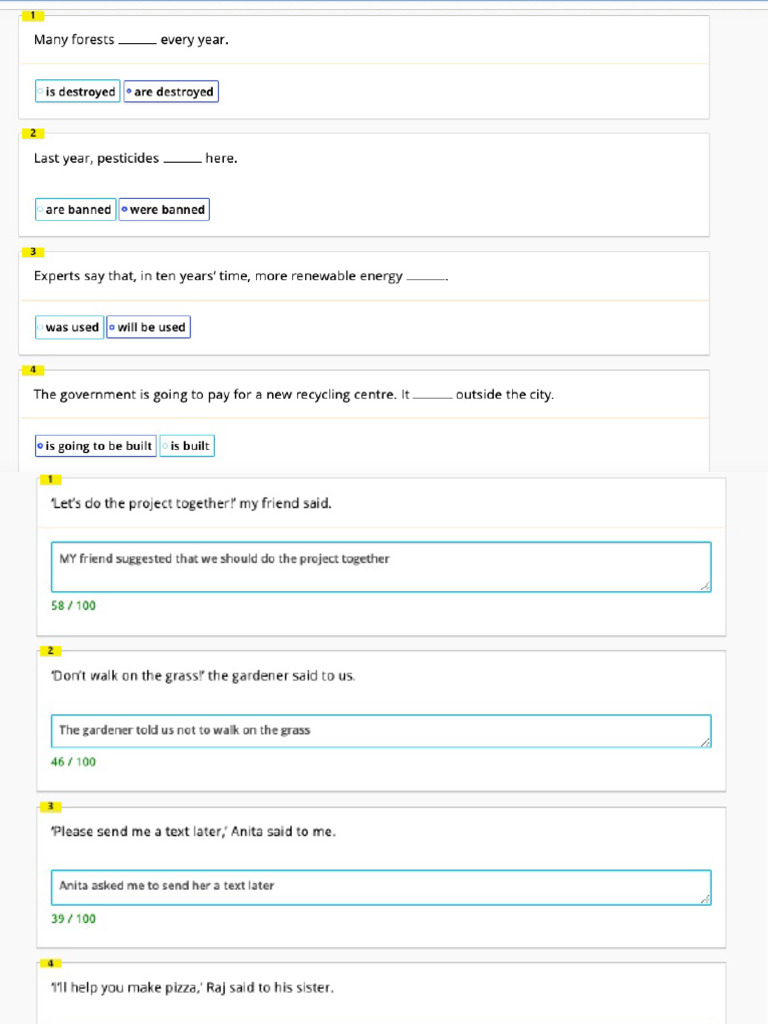The image size is (768, 1024).
Task: Click the '46 / 100' character counter
Action: click(x=73, y=762)
